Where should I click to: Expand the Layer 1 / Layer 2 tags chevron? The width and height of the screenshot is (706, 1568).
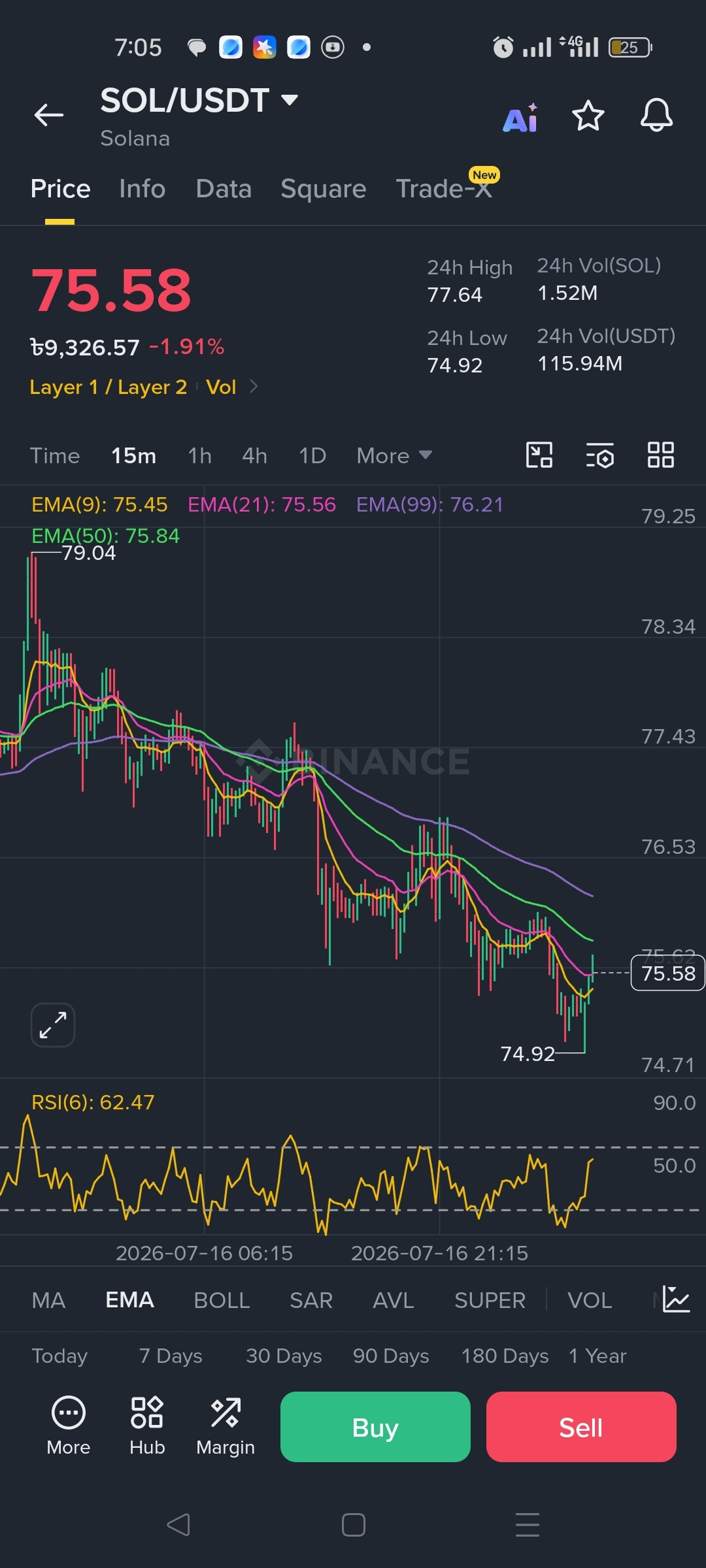(254, 387)
